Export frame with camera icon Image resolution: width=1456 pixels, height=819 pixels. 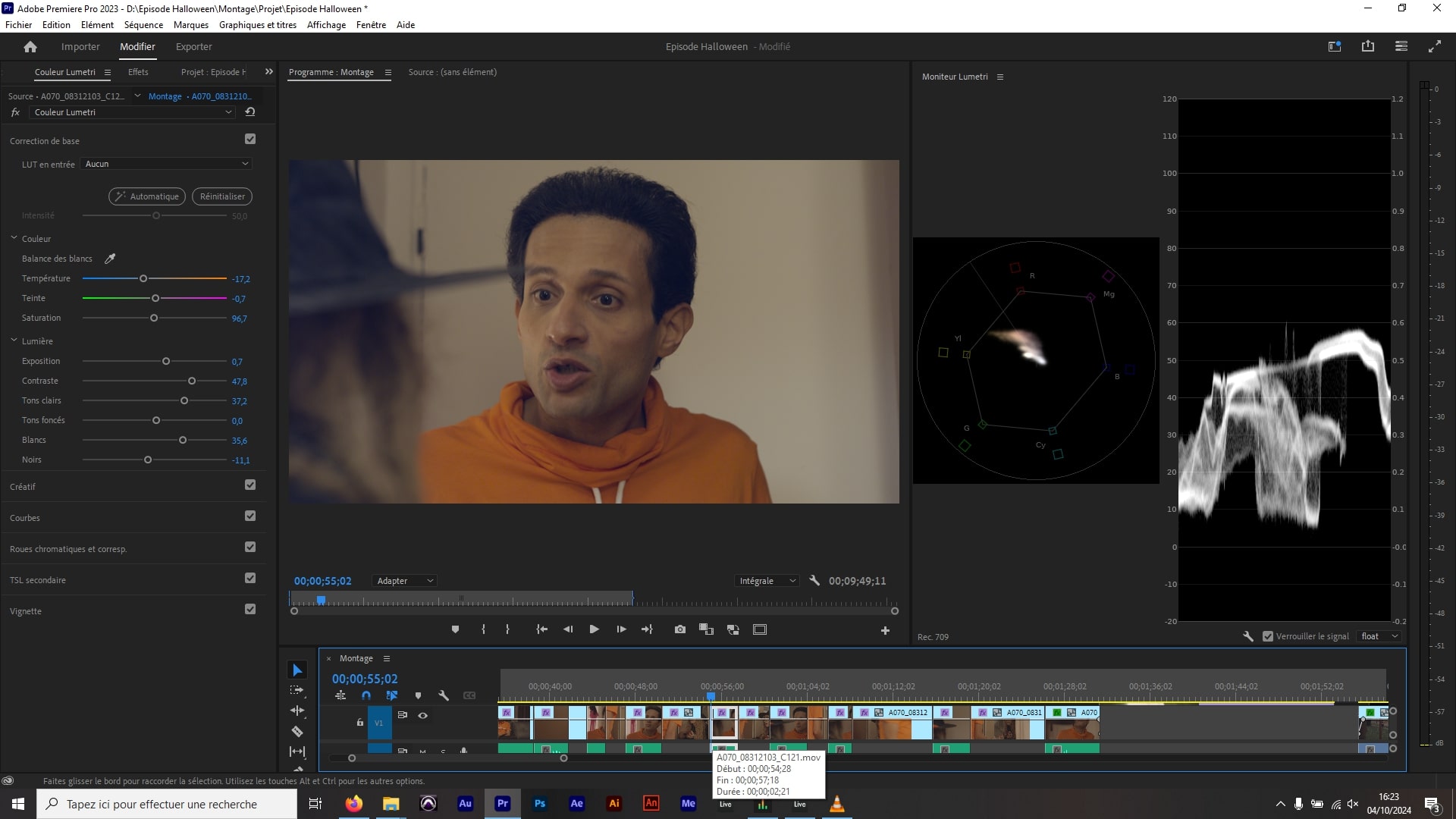(x=680, y=629)
